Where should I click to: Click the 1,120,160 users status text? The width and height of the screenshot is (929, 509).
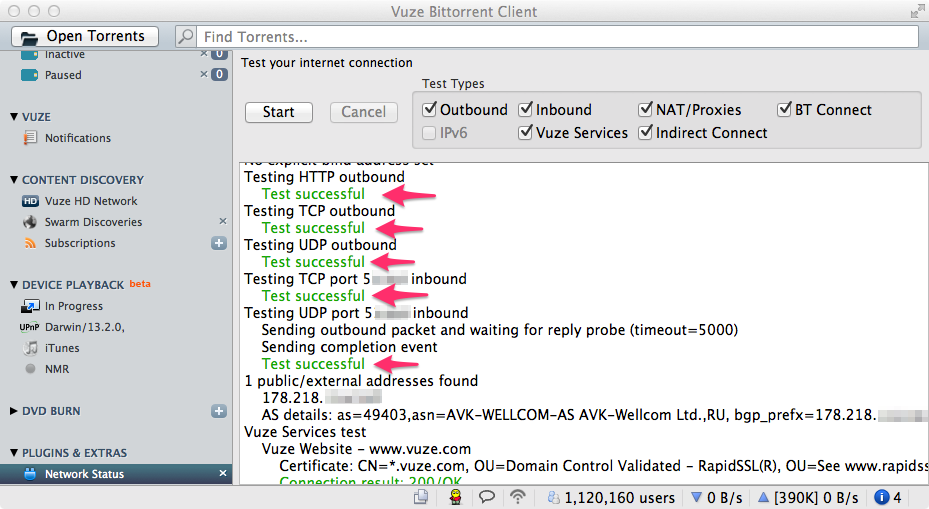619,498
